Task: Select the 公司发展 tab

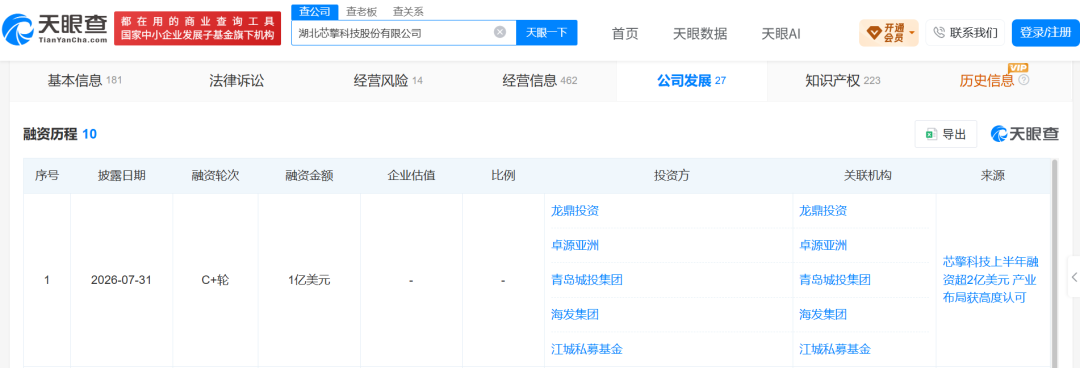Action: tap(692, 81)
